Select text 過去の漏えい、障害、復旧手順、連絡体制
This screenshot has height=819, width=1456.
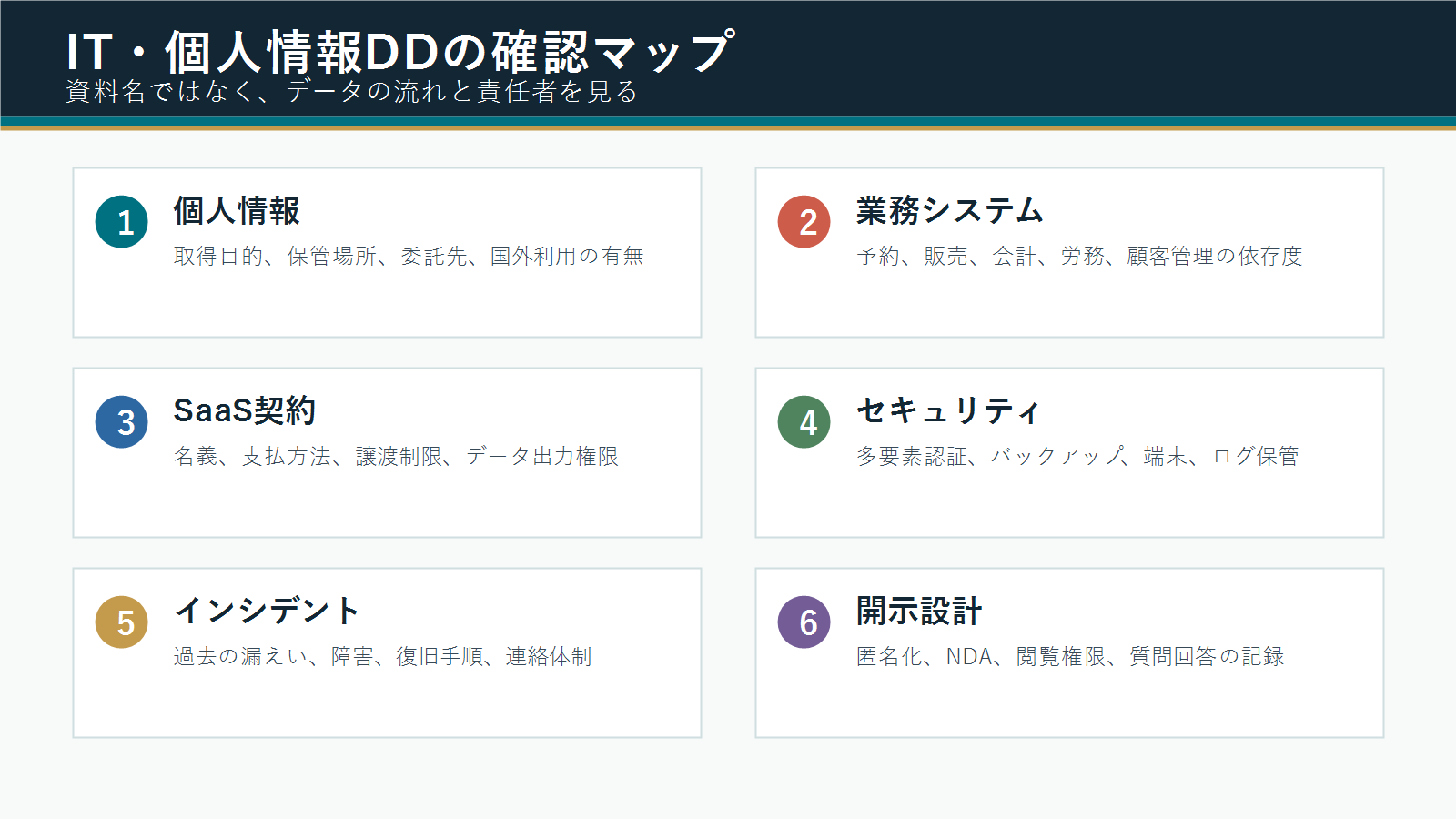(x=382, y=657)
